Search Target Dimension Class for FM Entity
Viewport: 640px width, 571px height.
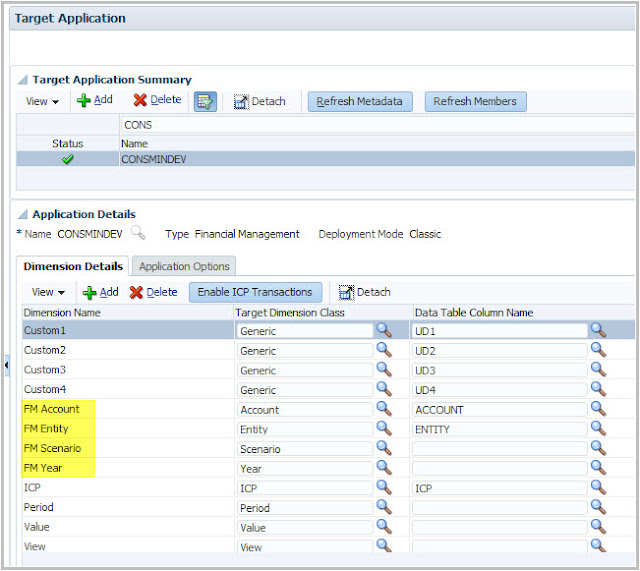coord(384,428)
